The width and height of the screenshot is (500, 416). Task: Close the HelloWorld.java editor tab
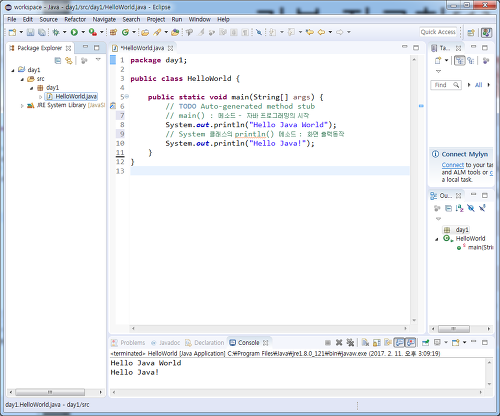click(x=170, y=48)
